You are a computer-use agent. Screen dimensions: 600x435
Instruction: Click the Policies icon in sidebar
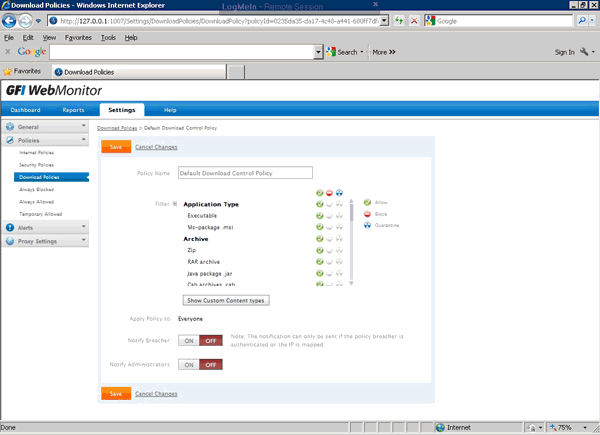click(10, 140)
